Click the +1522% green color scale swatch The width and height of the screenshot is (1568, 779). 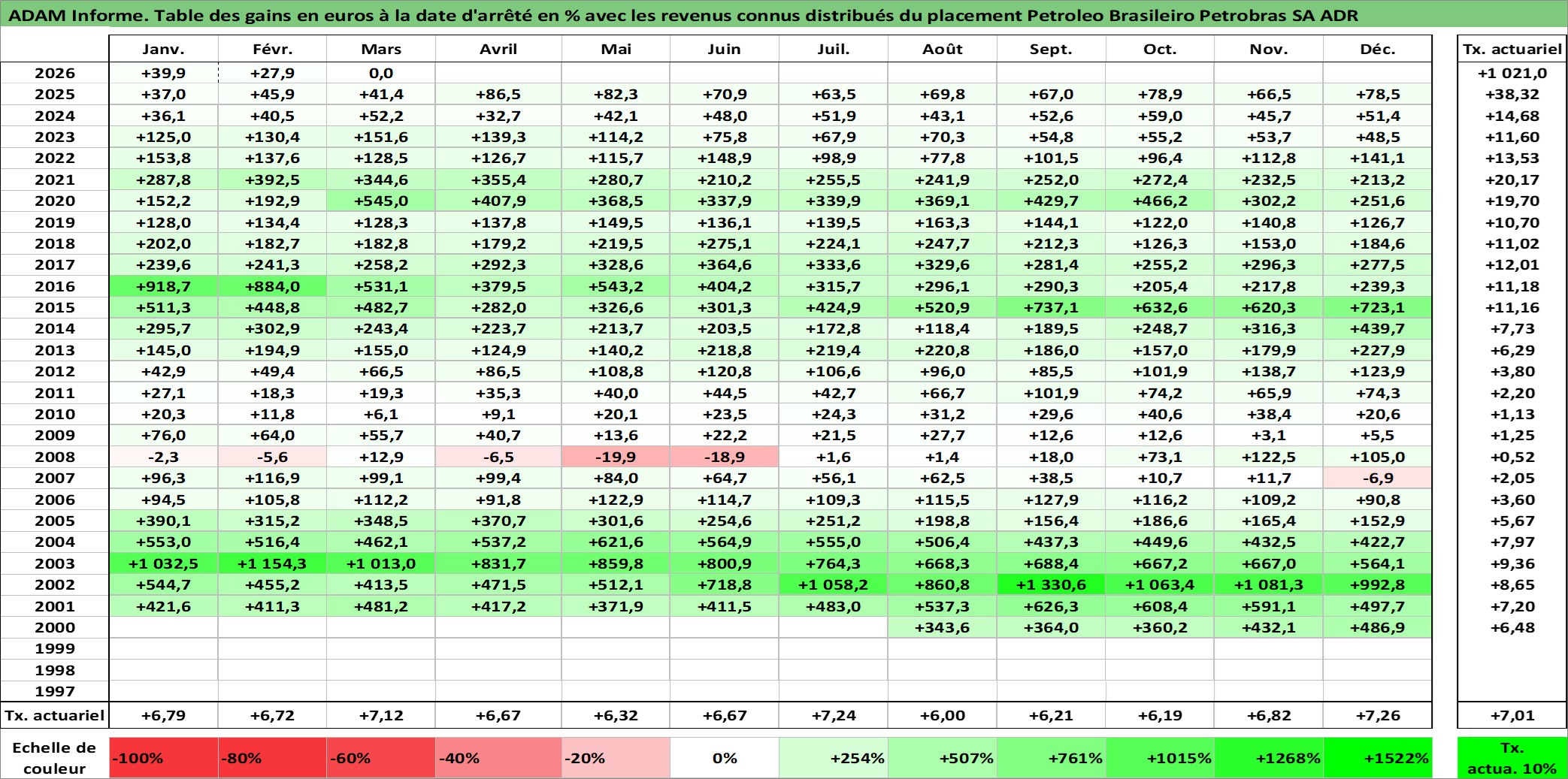click(1377, 757)
